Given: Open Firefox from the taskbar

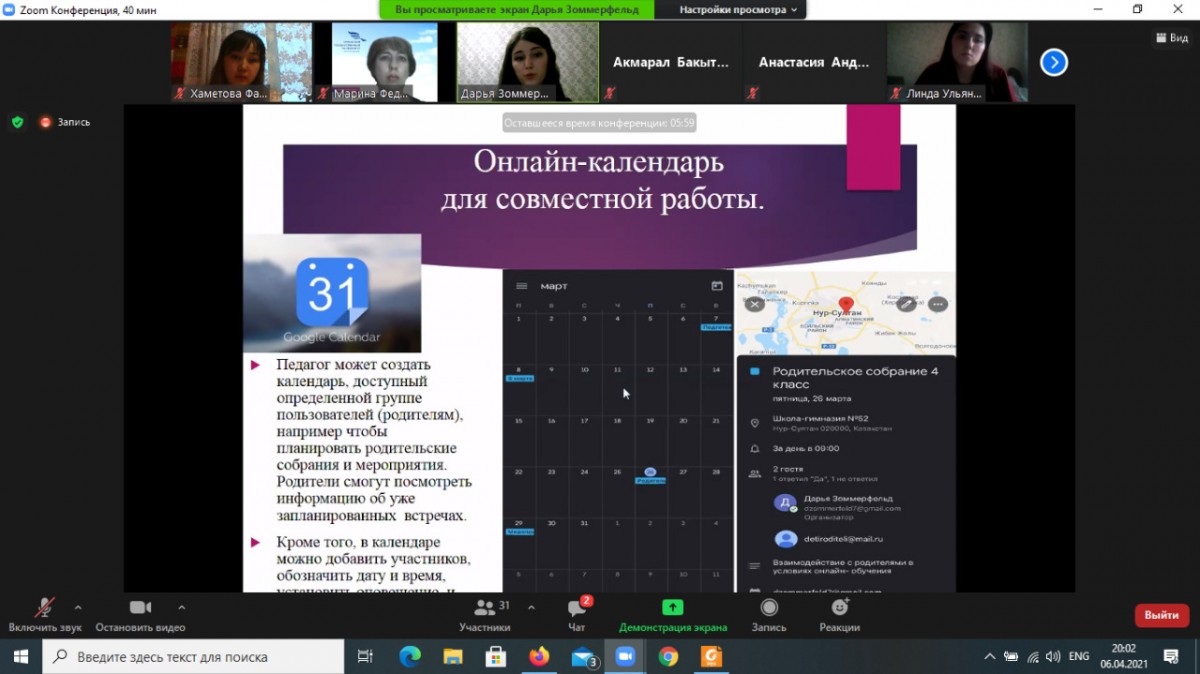Looking at the screenshot, I should (x=539, y=657).
